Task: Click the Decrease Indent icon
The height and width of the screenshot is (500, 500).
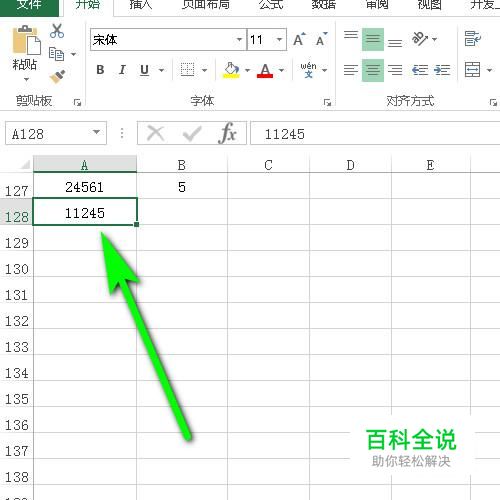Action: click(x=420, y=70)
